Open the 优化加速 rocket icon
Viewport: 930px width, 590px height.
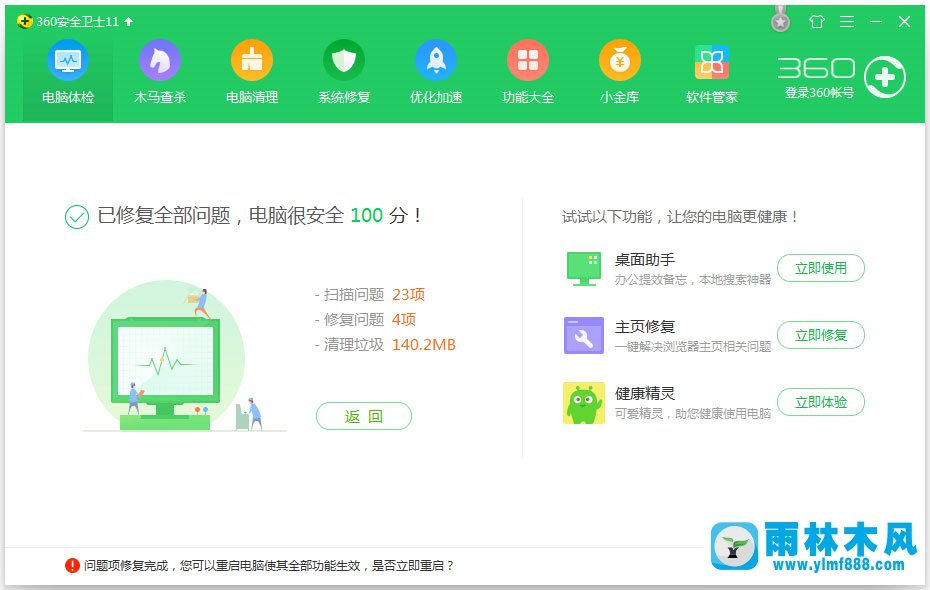pos(436,60)
